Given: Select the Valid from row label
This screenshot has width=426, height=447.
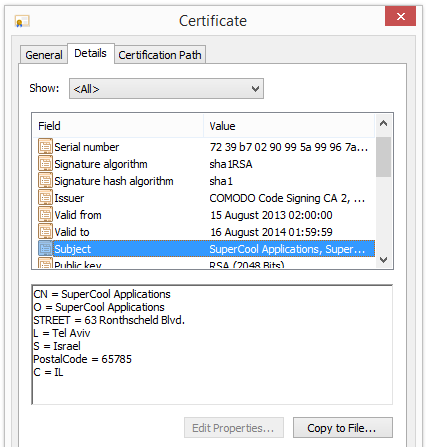Looking at the screenshot, I should tap(78, 215).
